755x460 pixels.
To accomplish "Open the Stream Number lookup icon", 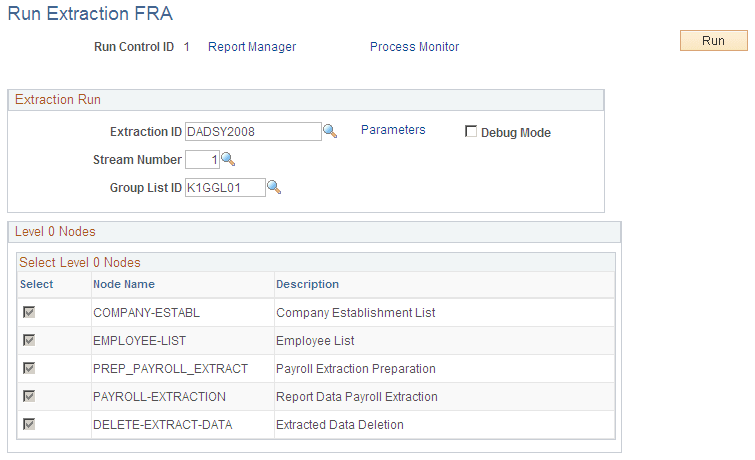I will point(228,159).
